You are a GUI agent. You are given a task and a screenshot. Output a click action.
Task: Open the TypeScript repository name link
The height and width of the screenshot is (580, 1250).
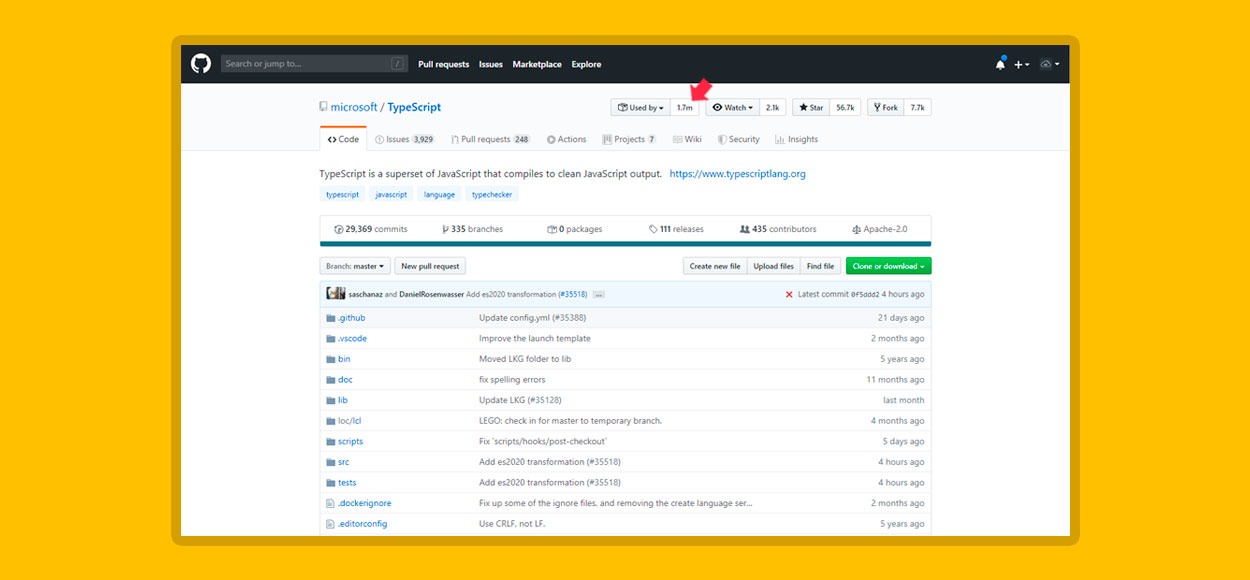click(414, 107)
